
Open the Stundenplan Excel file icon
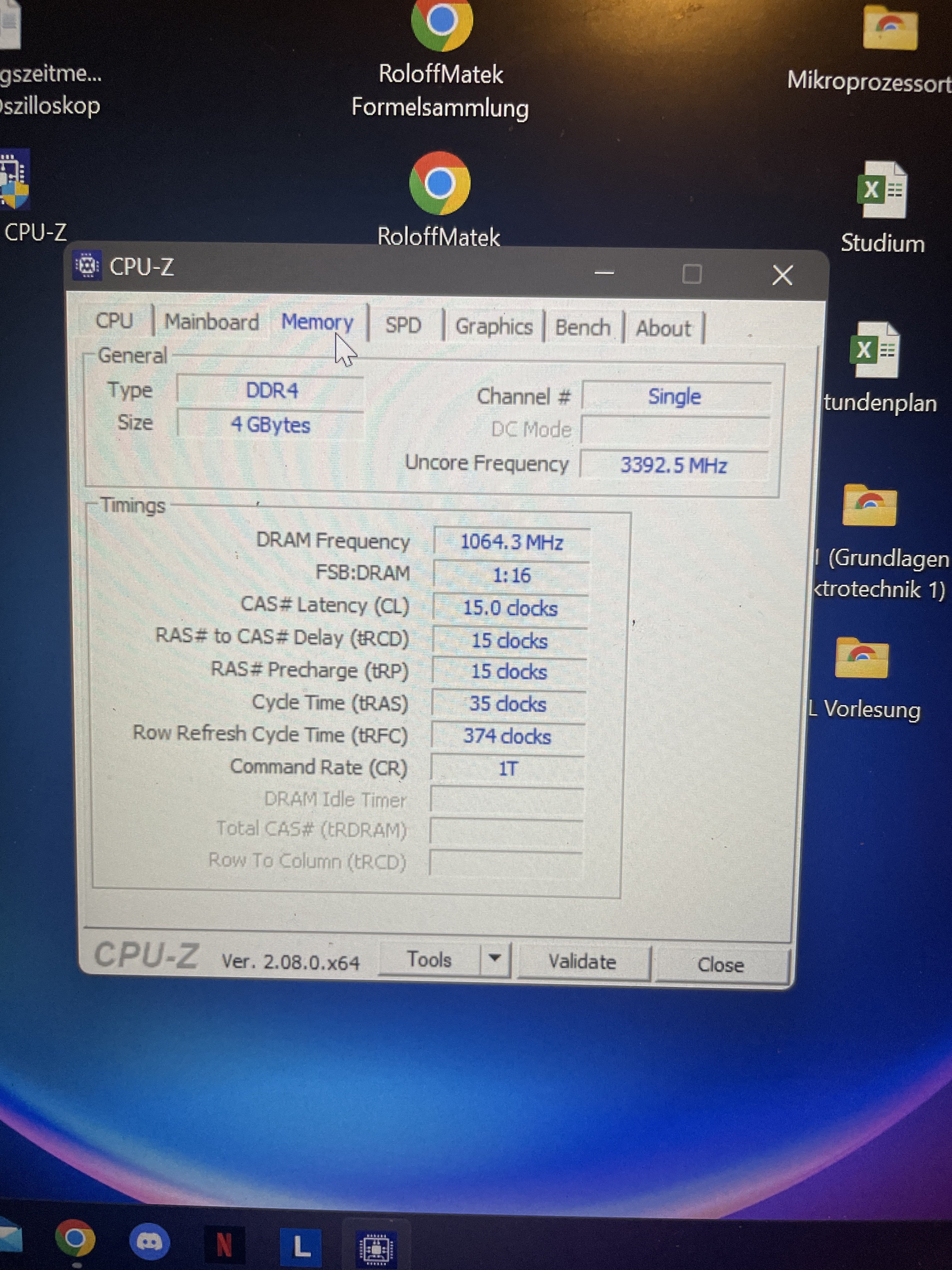874,350
